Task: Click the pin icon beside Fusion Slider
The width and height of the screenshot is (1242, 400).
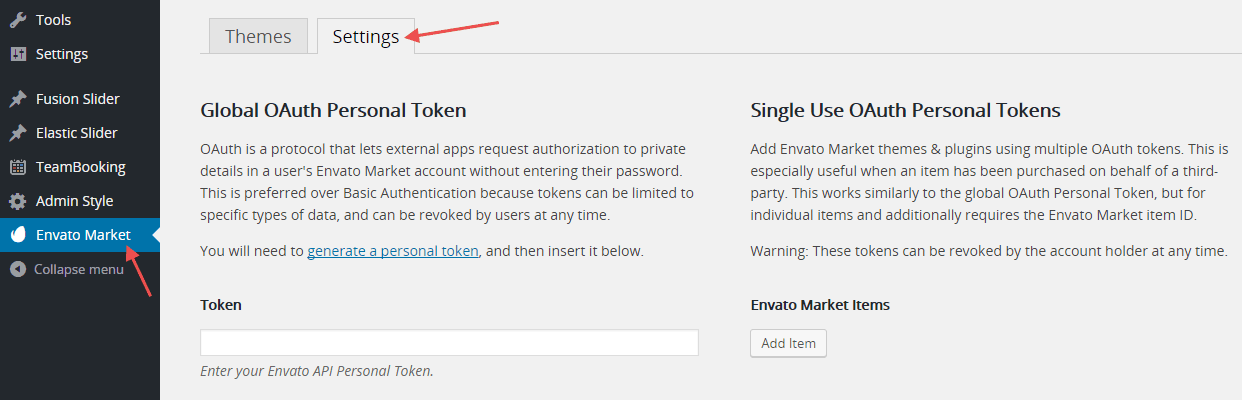Action: tap(18, 99)
